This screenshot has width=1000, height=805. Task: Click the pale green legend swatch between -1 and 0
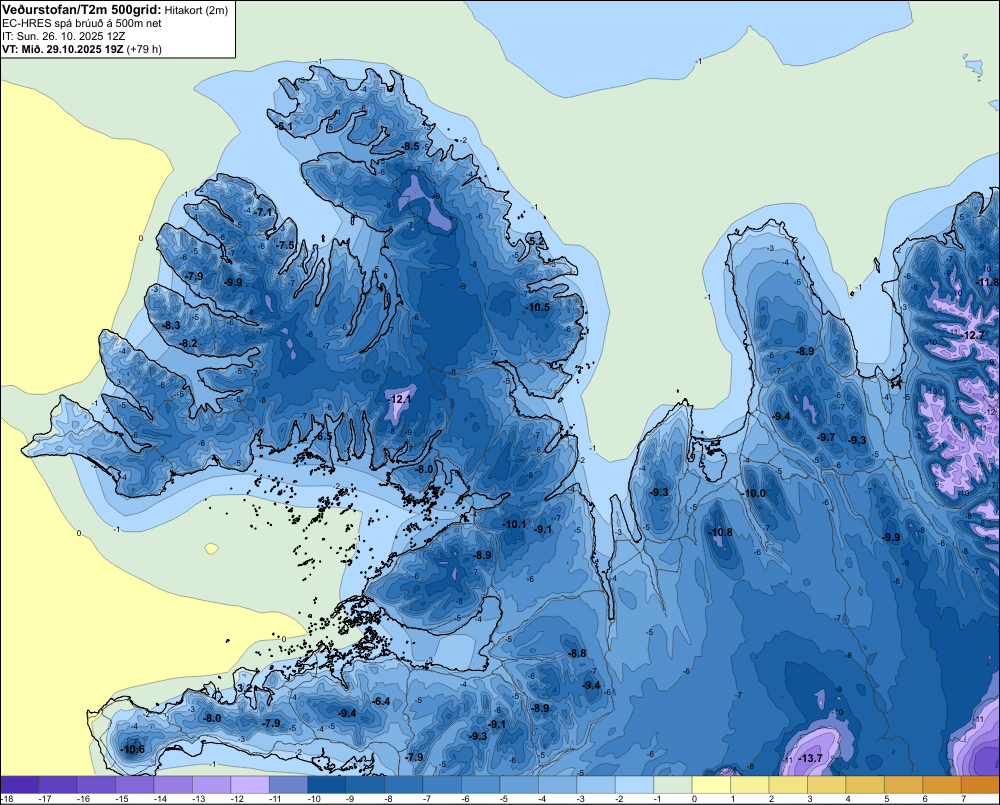(x=673, y=784)
